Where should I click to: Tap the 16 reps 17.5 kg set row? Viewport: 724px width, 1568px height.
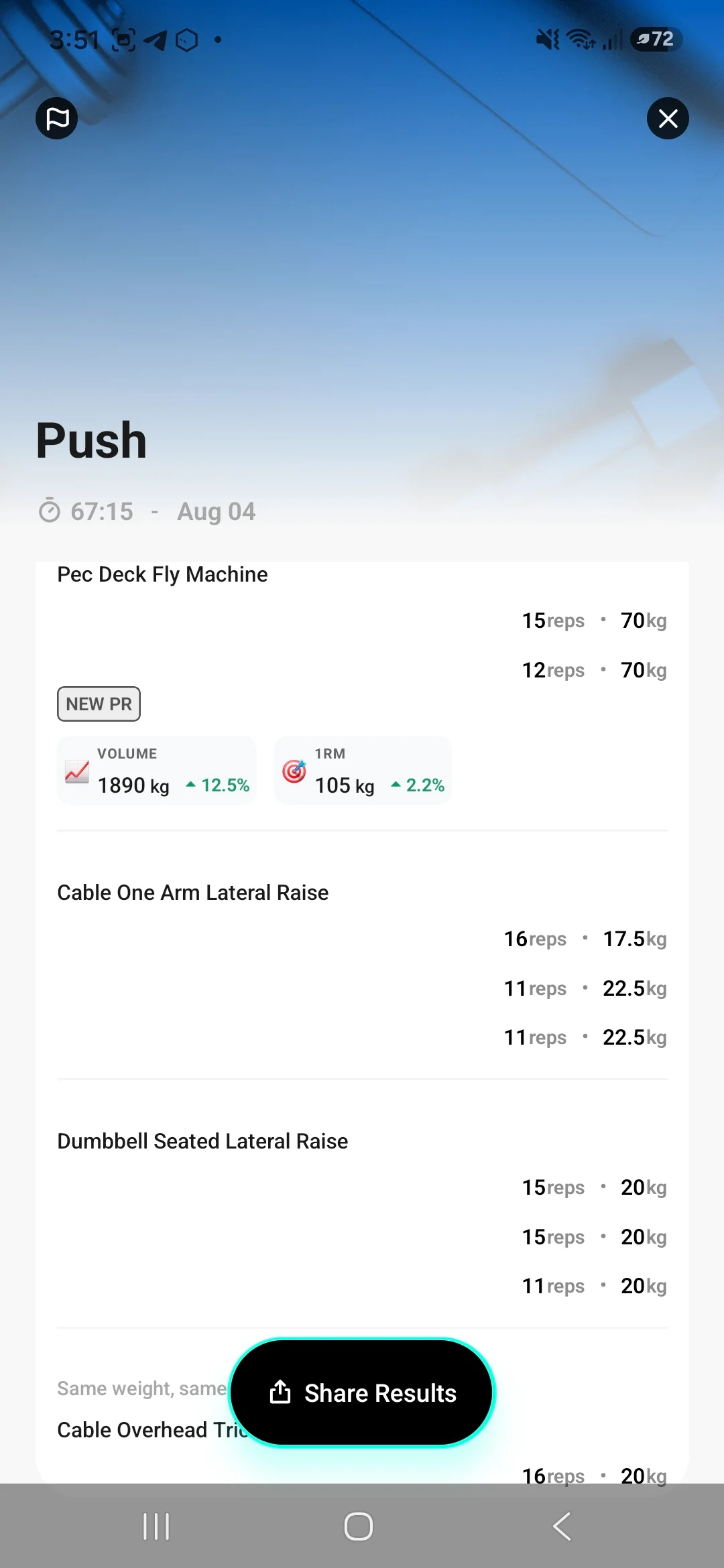585,939
